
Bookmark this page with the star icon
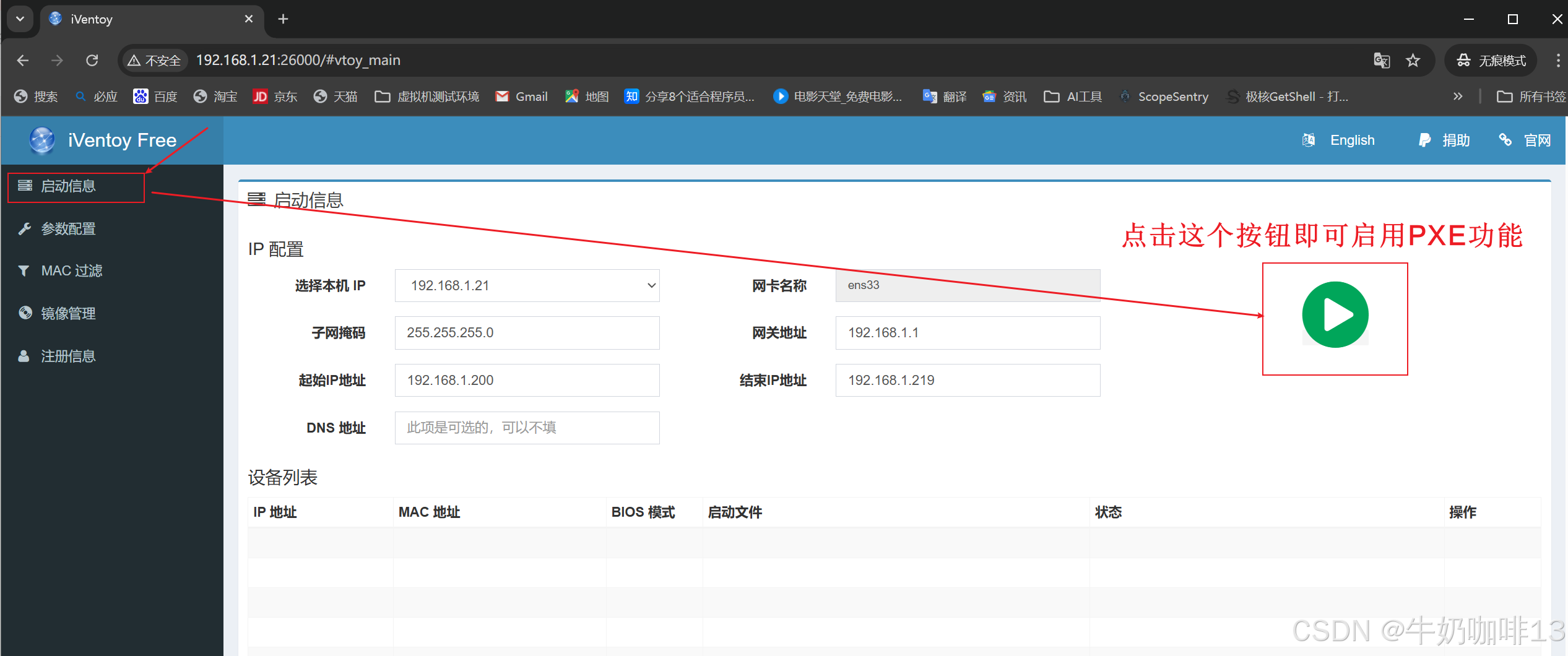tap(1413, 60)
